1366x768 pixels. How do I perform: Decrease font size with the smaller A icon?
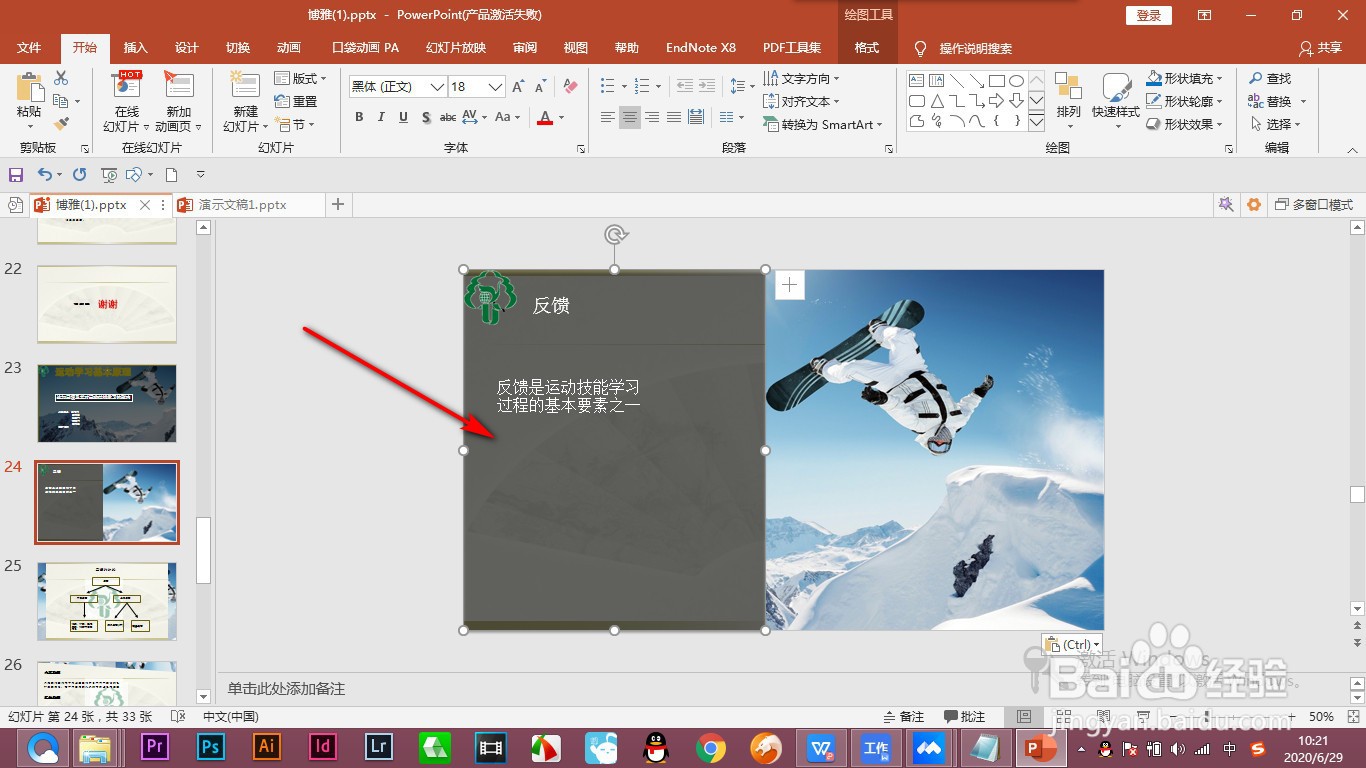point(541,87)
